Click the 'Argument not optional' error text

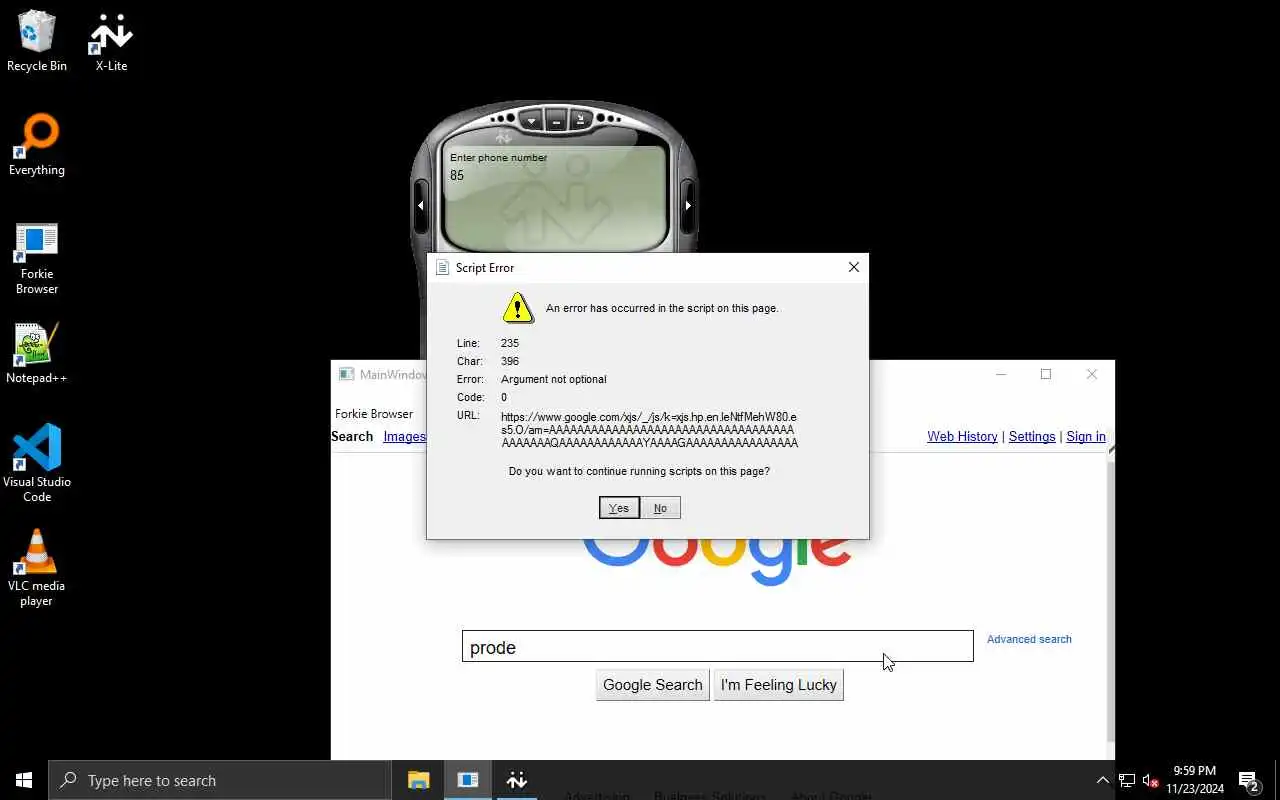[x=553, y=379]
